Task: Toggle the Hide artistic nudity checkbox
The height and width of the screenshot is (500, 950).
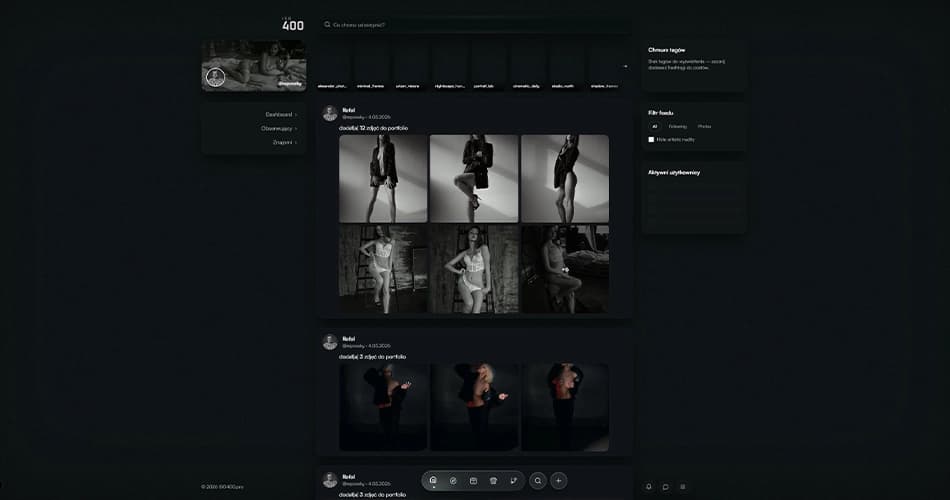Action: click(x=652, y=140)
